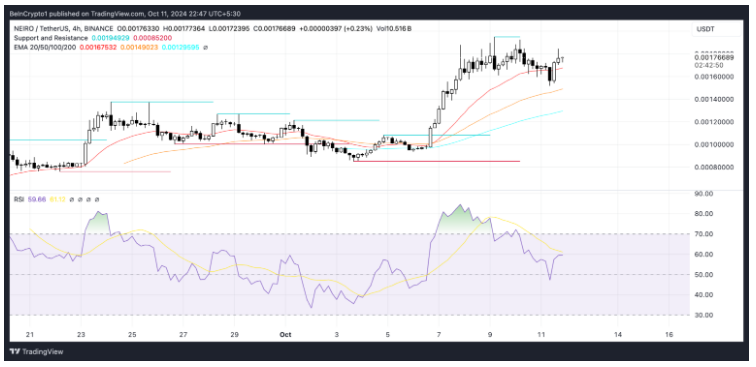Click the purple RSI value 59.66

[x=37, y=199]
